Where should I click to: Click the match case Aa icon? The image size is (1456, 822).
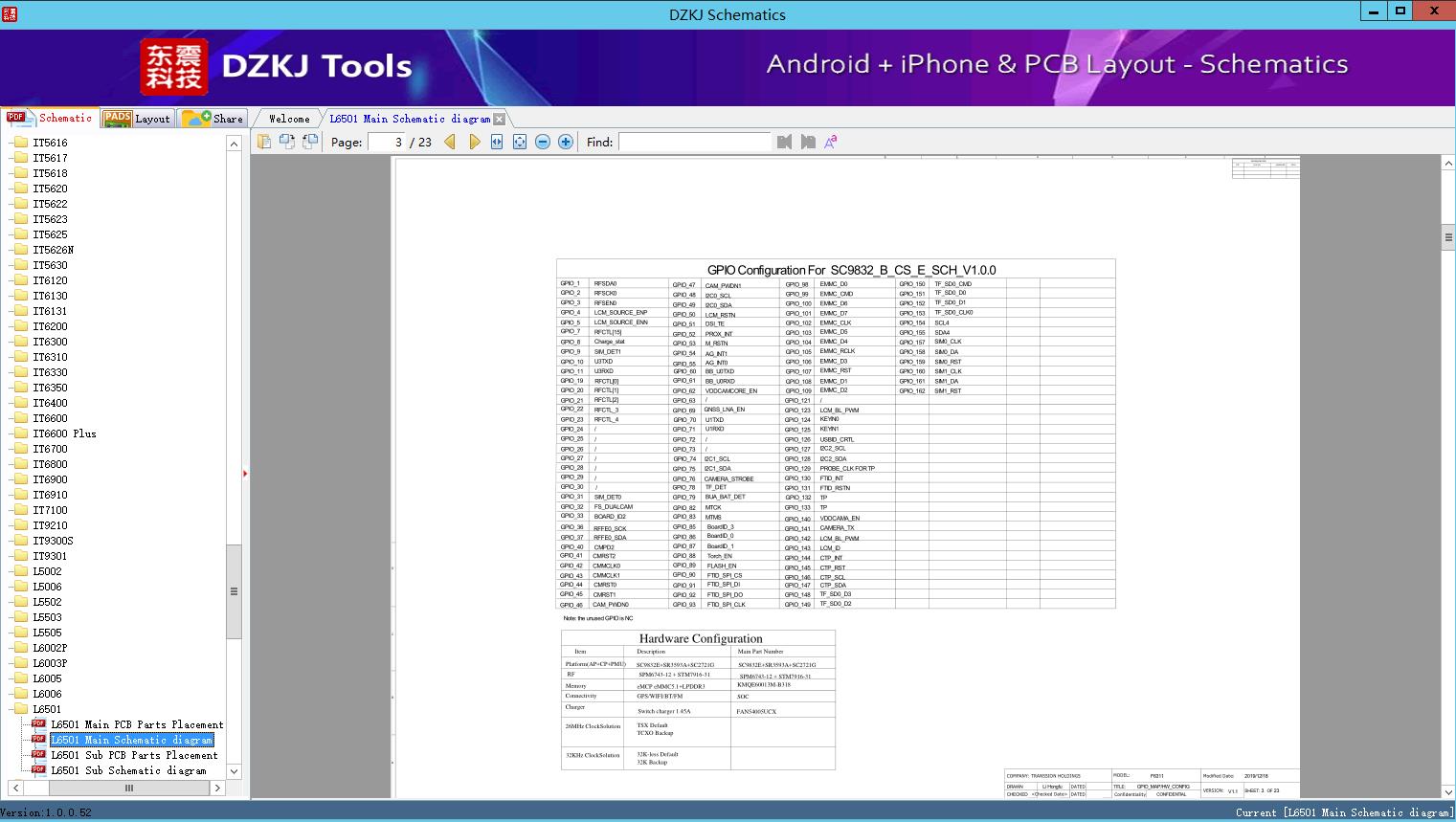(831, 142)
